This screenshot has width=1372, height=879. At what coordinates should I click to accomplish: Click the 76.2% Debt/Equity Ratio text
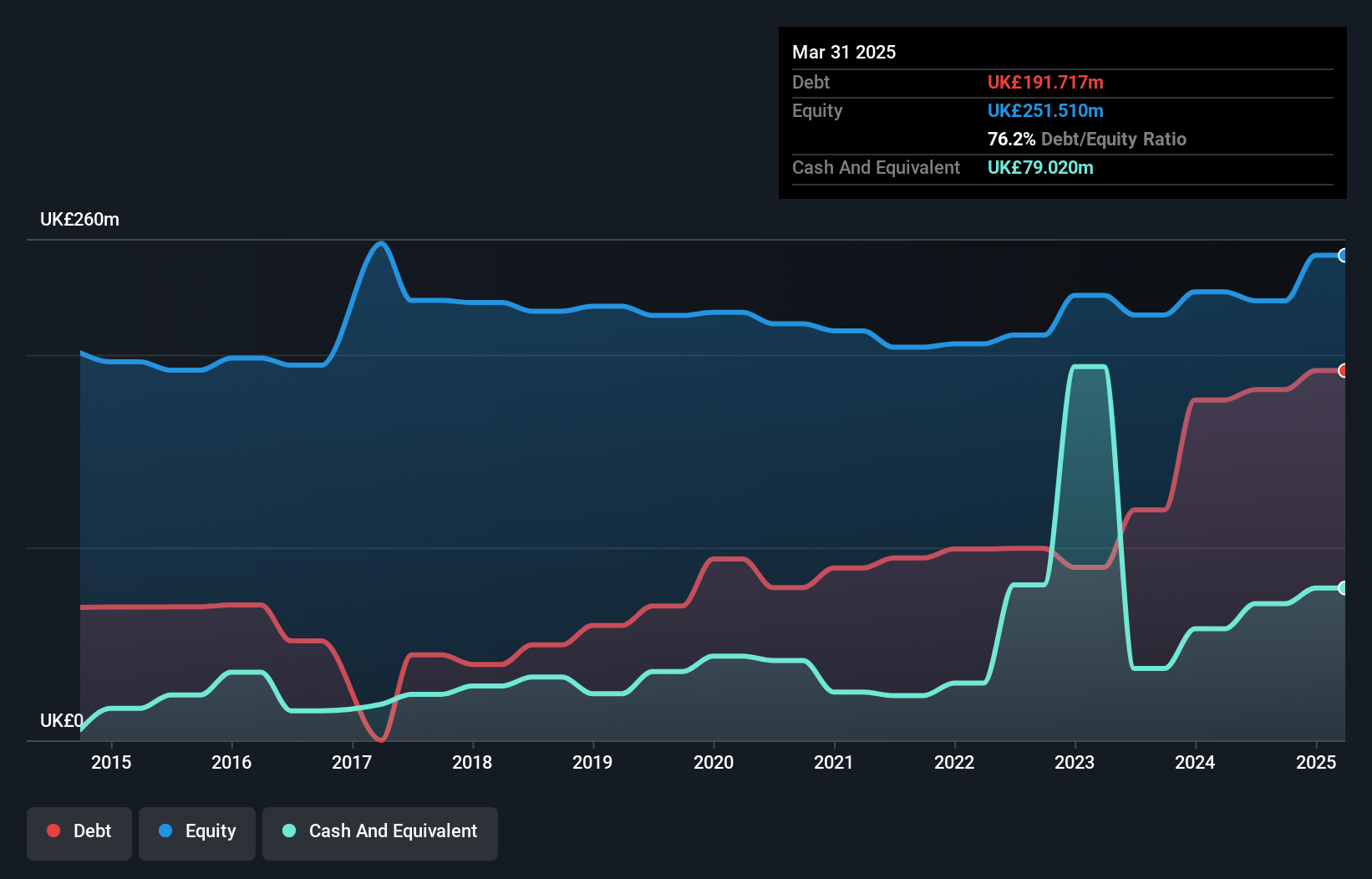tap(1087, 139)
